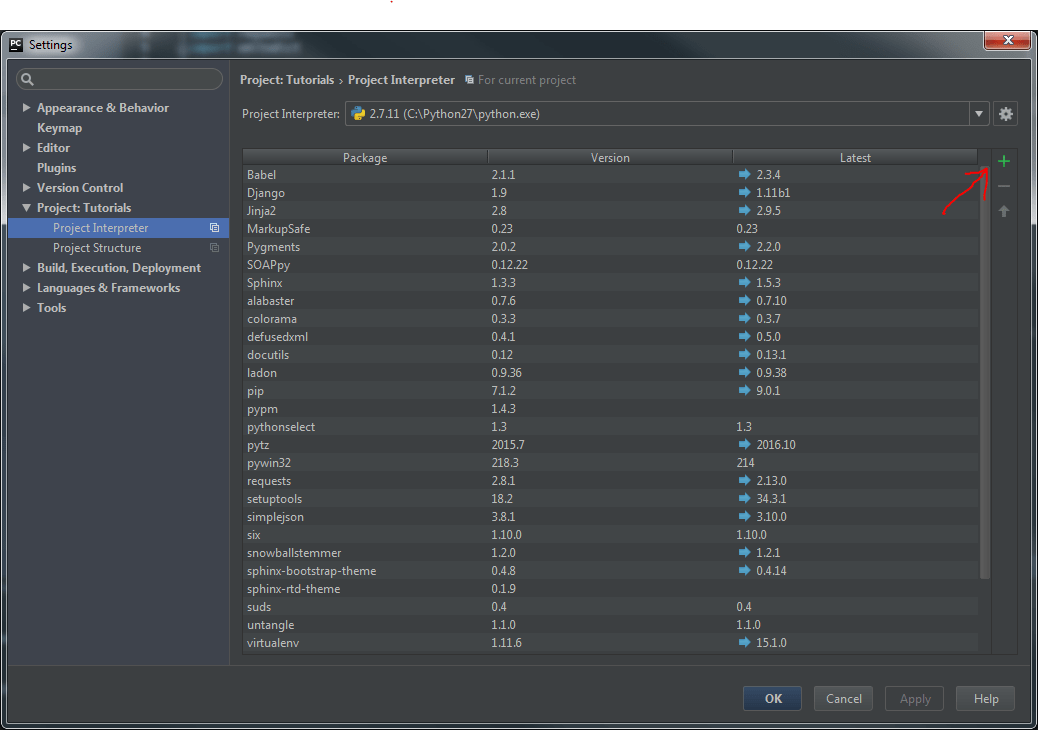
Task: Select Keymap in settings sidebar
Action: tap(60, 128)
